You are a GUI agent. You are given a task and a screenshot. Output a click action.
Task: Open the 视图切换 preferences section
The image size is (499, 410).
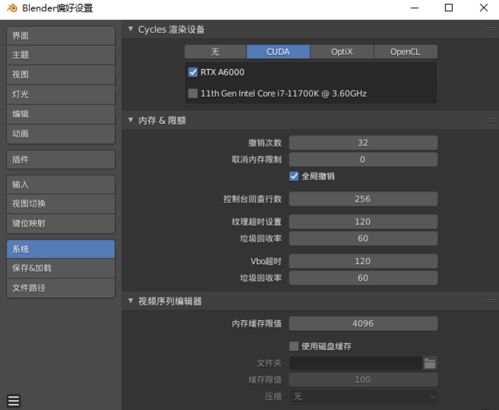(61, 204)
